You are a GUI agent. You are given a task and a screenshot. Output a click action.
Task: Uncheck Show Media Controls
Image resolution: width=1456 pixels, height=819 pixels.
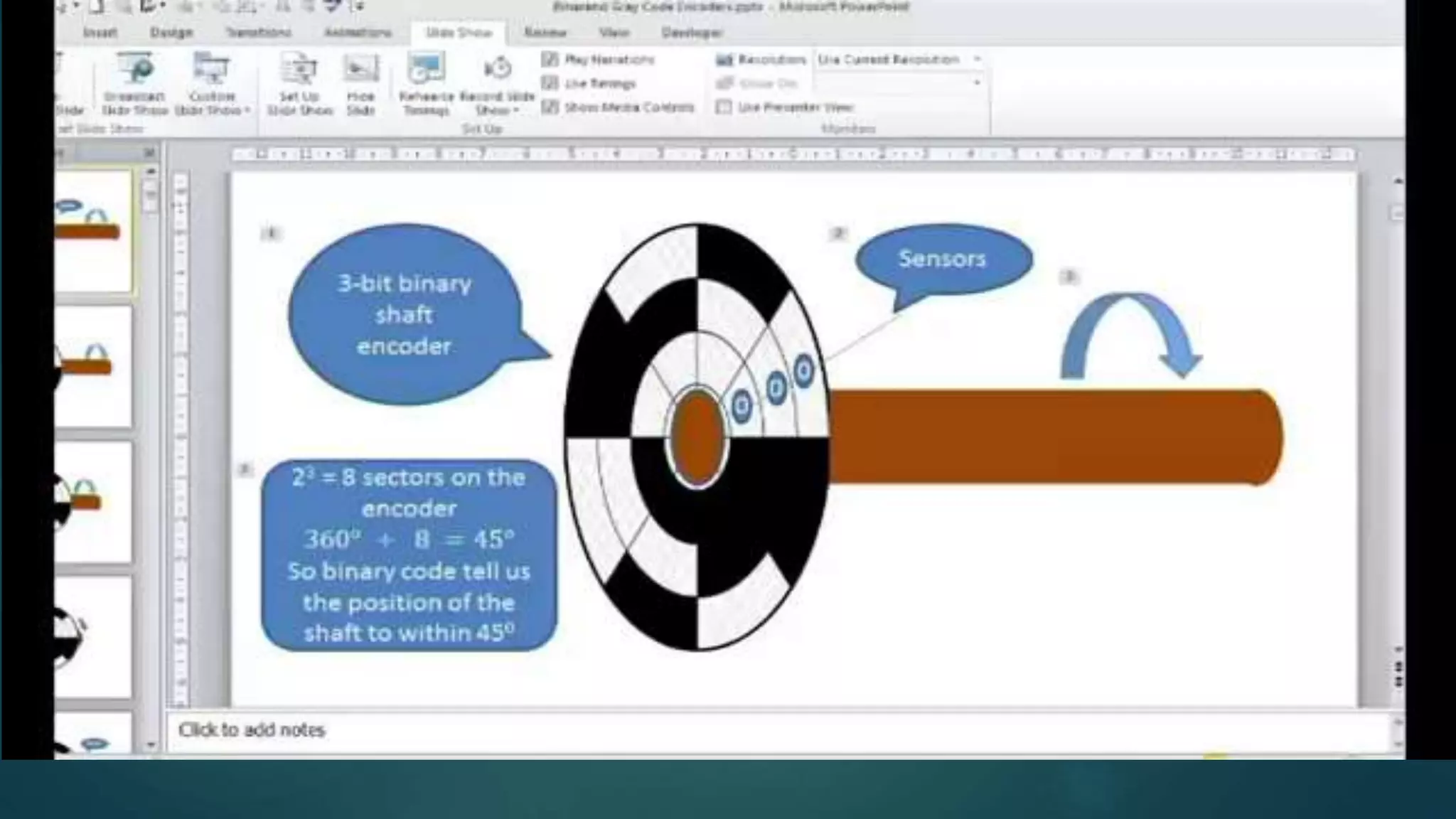tap(550, 107)
